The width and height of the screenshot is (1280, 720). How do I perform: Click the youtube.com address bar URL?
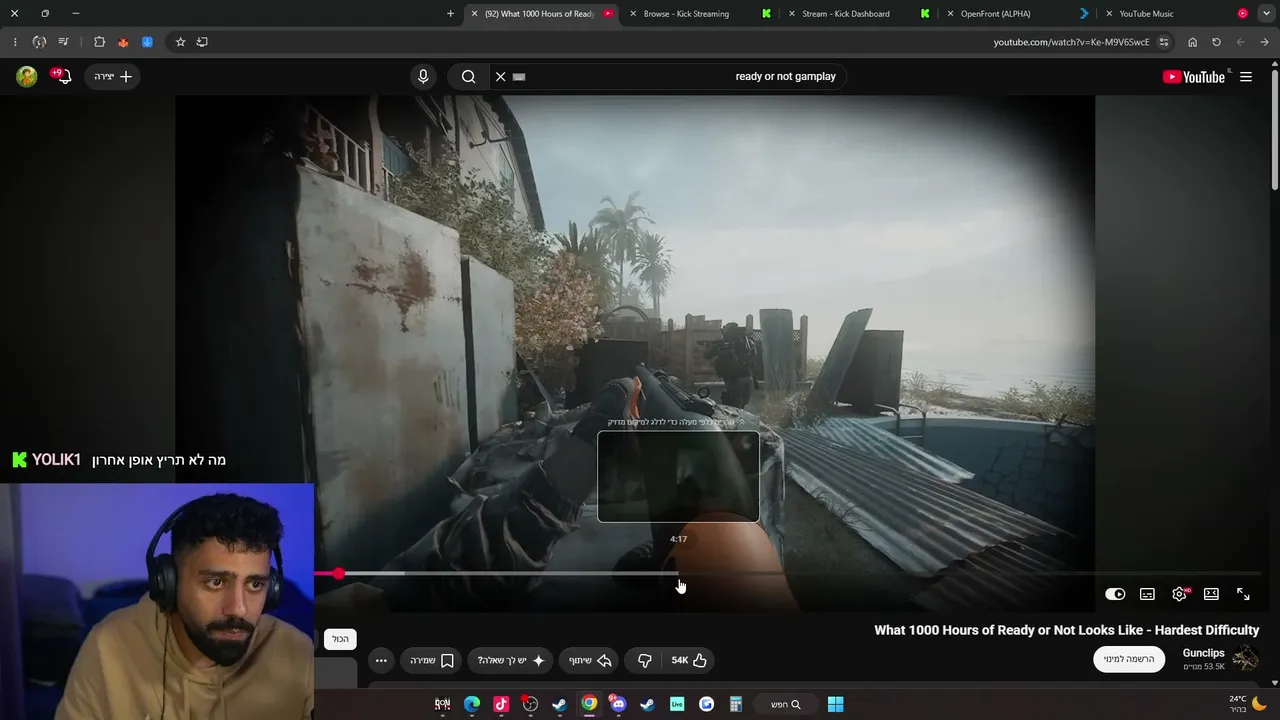tap(1071, 42)
